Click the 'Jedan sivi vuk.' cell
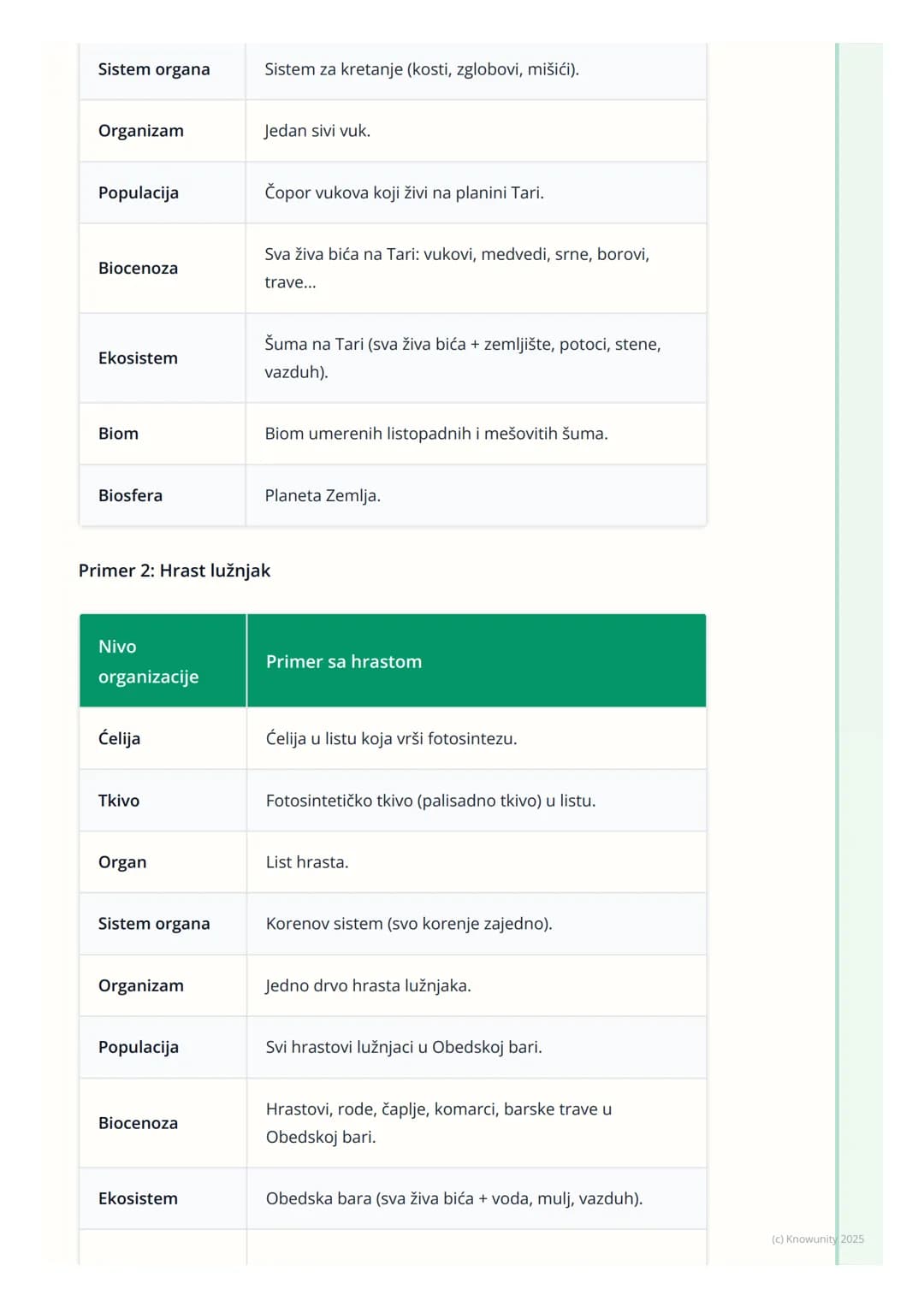 pyautogui.click(x=476, y=131)
